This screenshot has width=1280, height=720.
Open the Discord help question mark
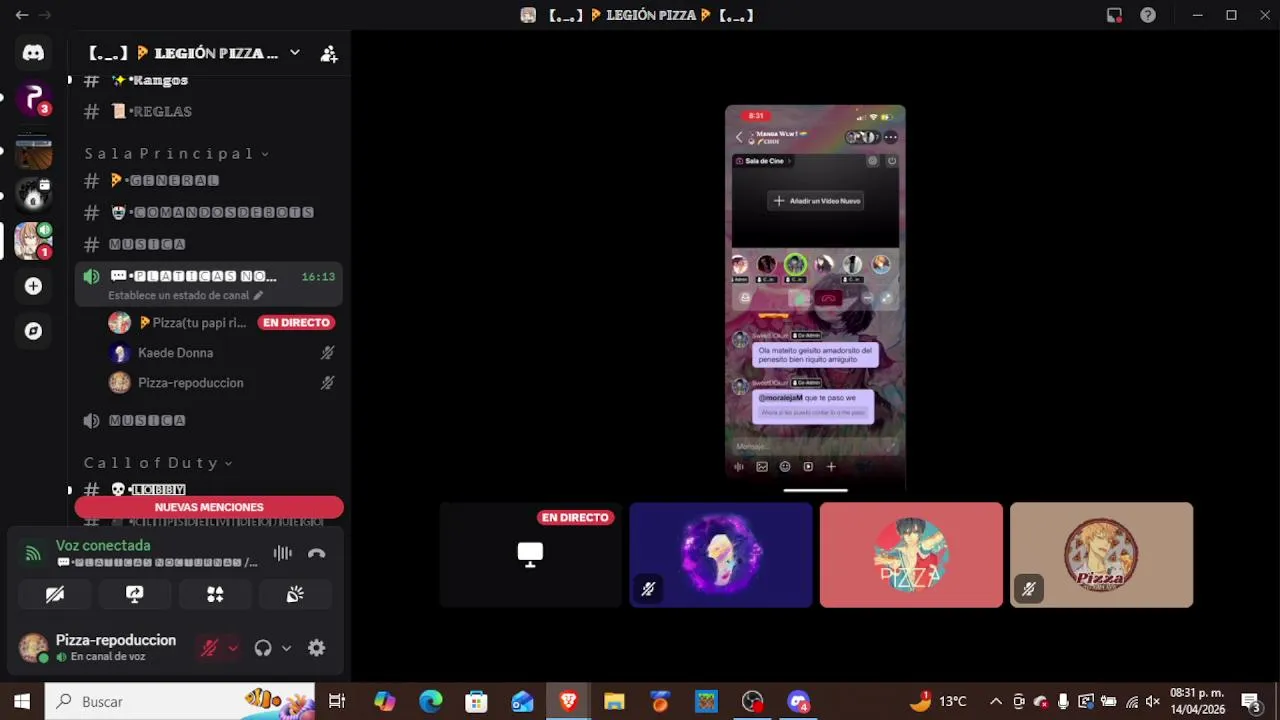click(1148, 15)
